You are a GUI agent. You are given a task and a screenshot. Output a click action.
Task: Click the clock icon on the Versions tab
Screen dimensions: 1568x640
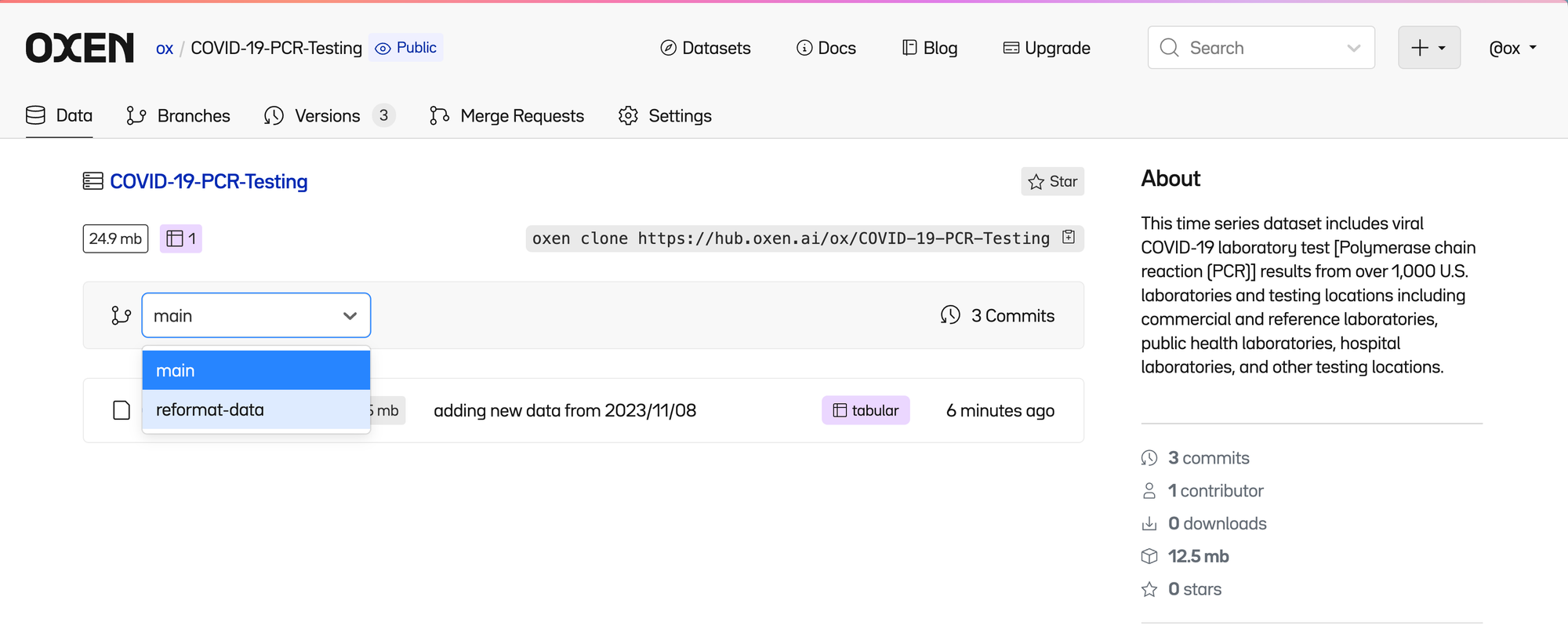point(274,115)
